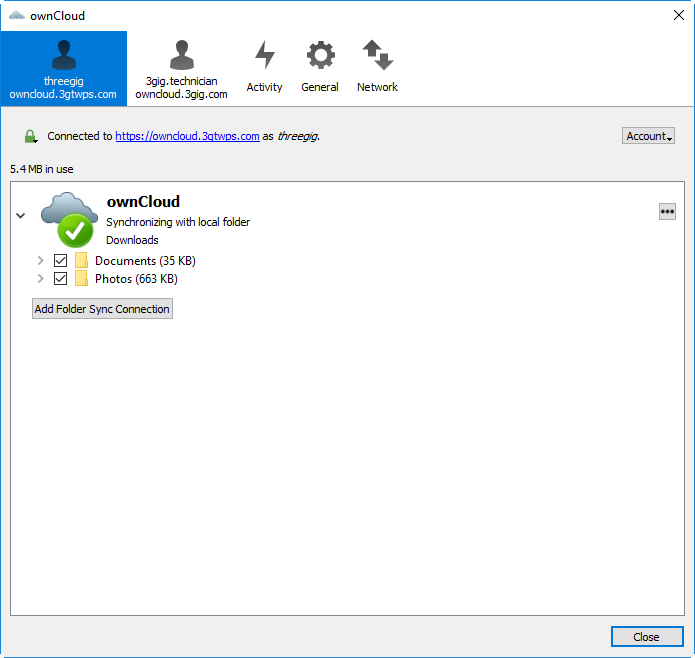Uncheck the Documents folder checkbox
The width and height of the screenshot is (695, 658).
pyautogui.click(x=60, y=261)
